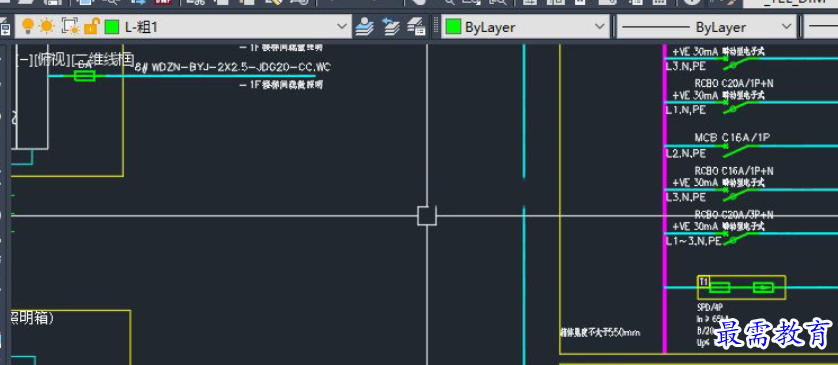
Task: Select the T1 label in the yellow box
Action: pyautogui.click(x=703, y=281)
